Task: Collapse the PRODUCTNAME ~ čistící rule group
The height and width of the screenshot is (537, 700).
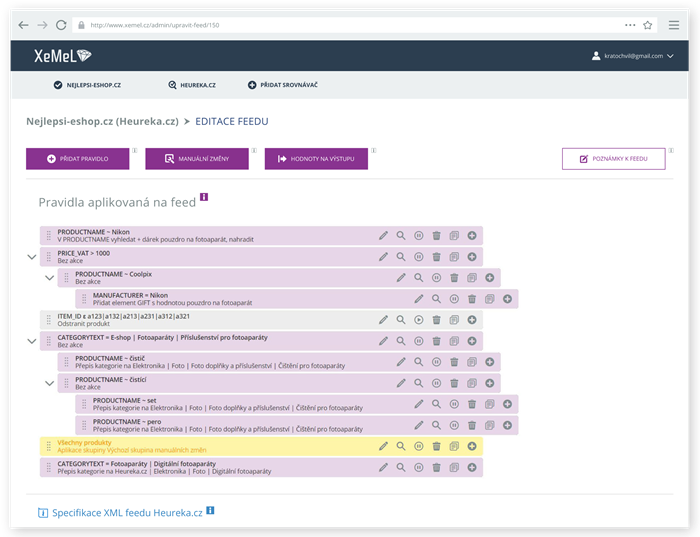Action: (50, 383)
